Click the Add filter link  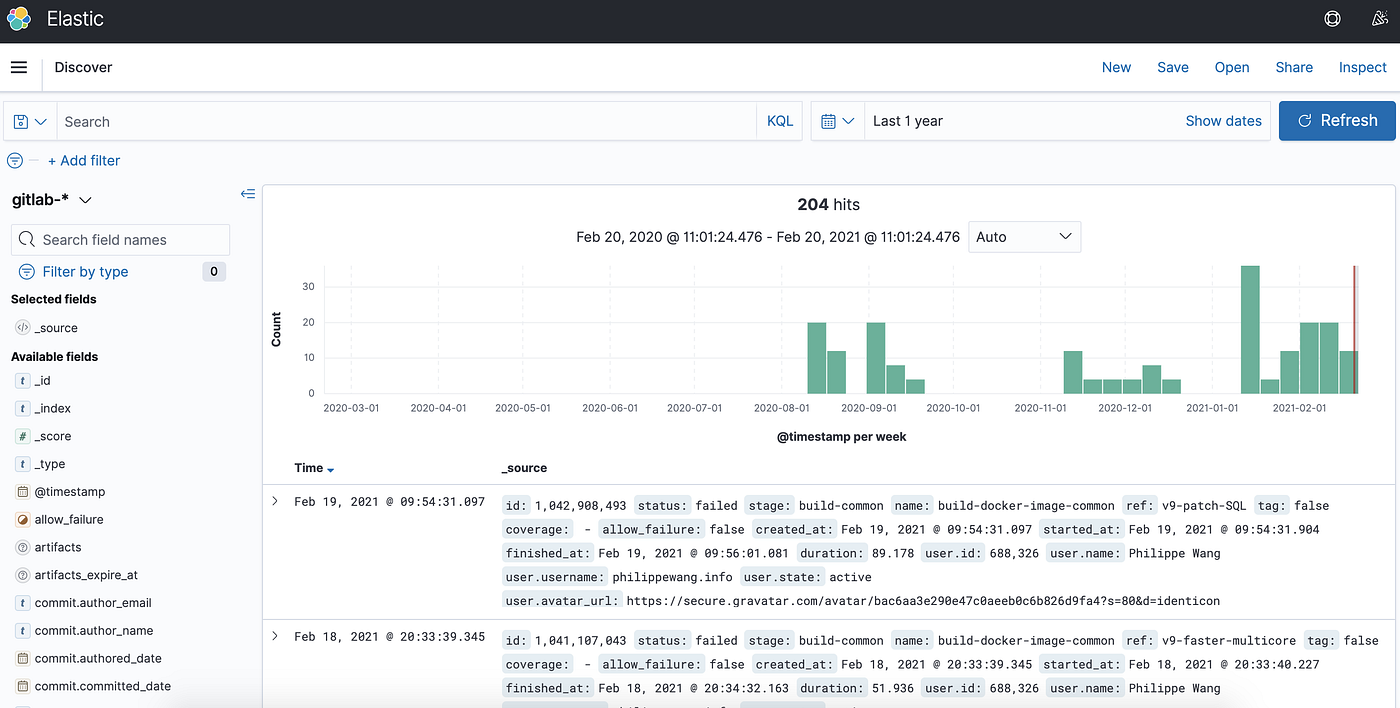(84, 160)
